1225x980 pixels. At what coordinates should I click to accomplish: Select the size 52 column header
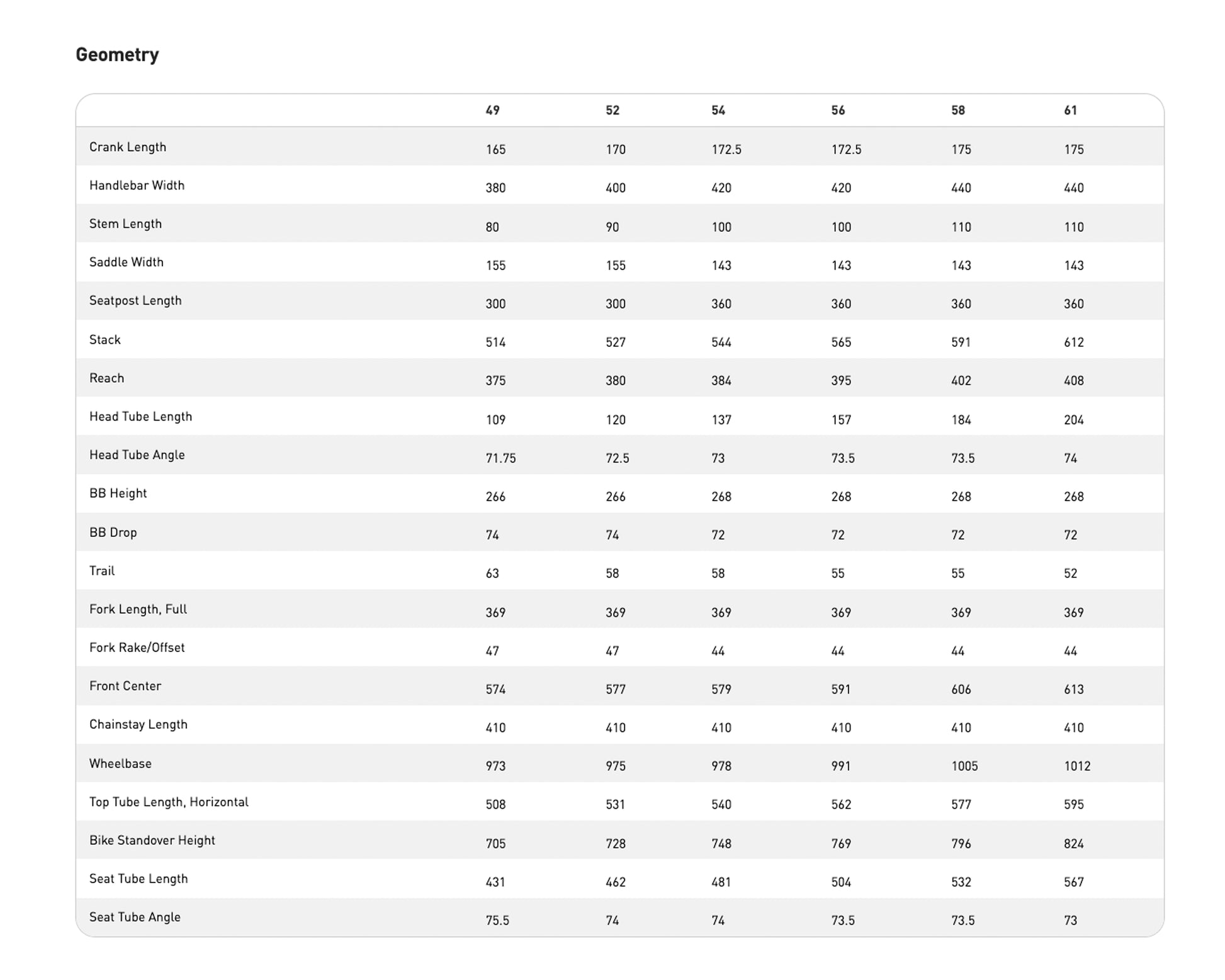612,111
